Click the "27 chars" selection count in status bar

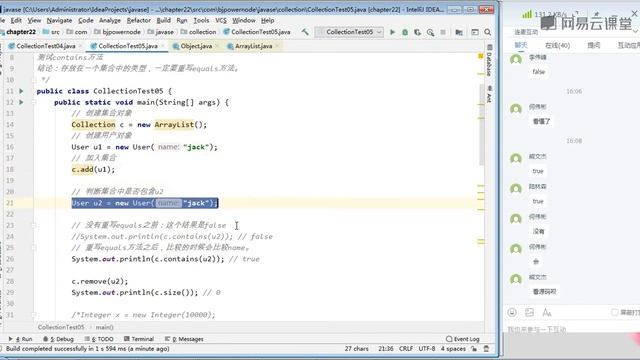click(x=356, y=349)
